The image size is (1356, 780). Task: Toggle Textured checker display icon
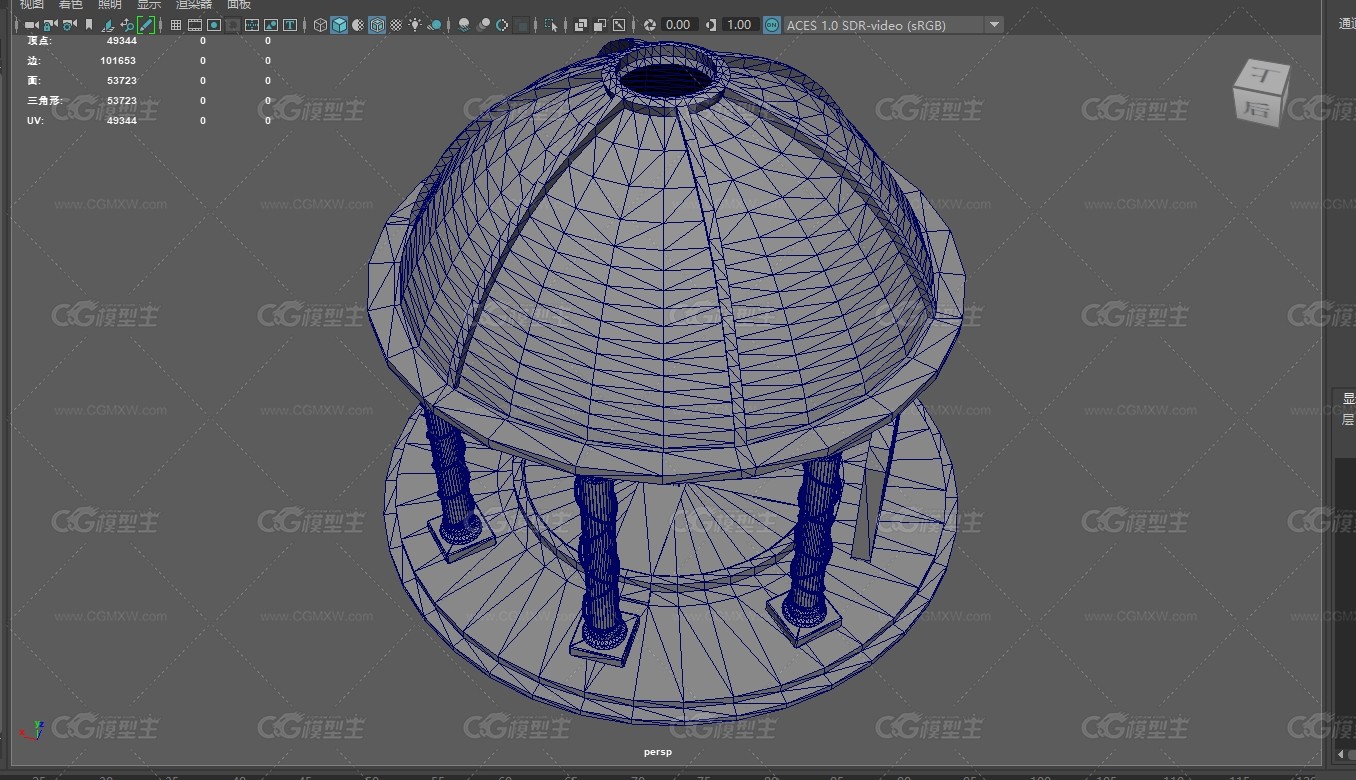point(396,25)
